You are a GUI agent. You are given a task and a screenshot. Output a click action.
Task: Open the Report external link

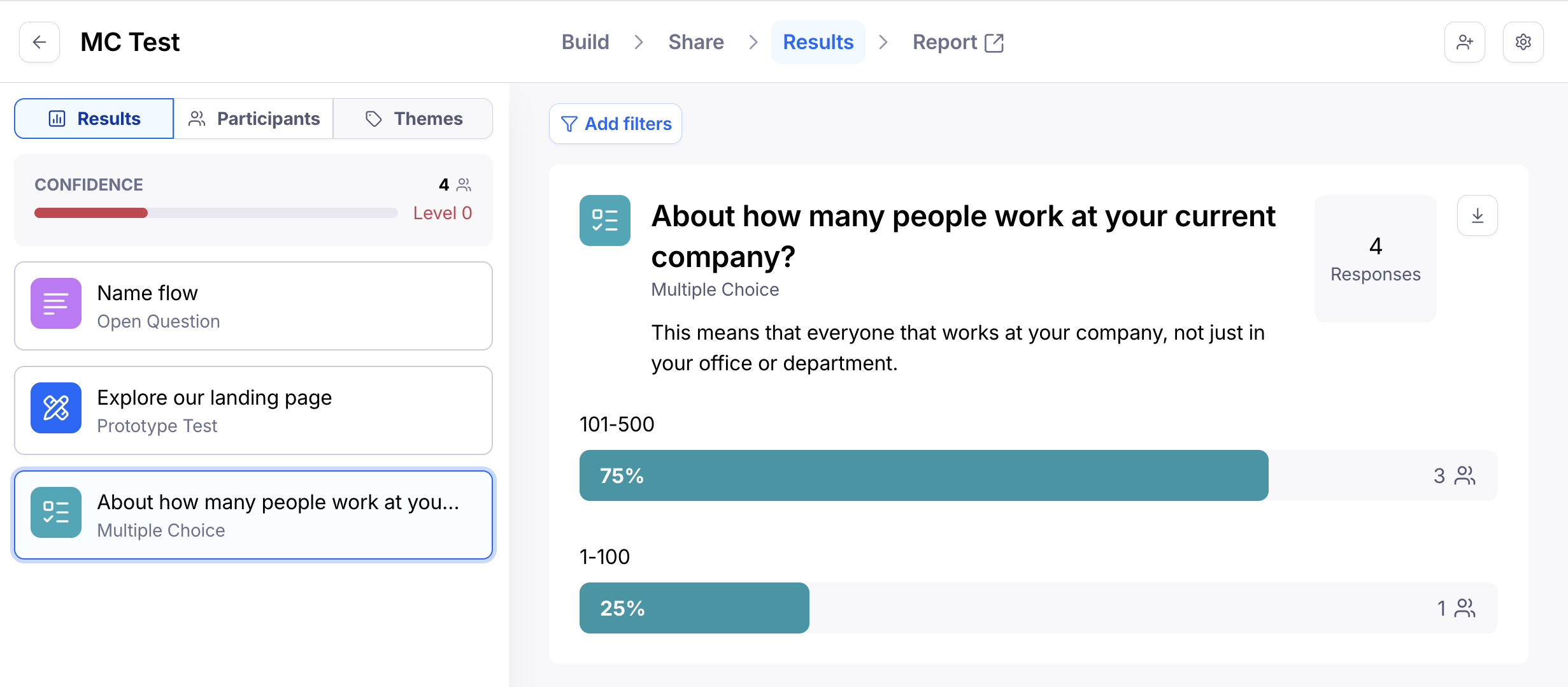957,42
